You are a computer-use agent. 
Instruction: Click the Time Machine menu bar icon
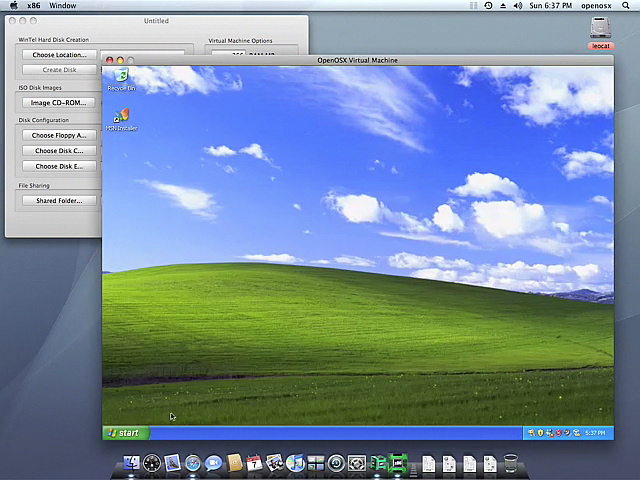pyautogui.click(x=488, y=6)
